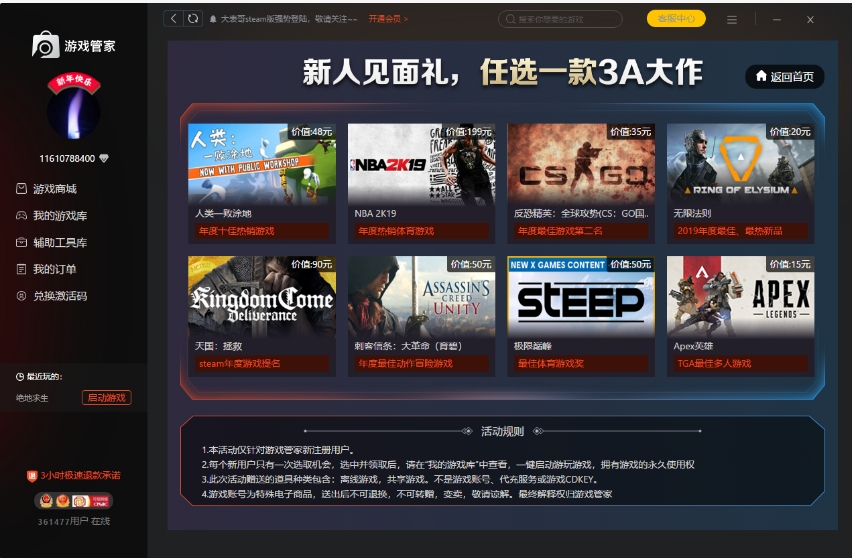This screenshot has height=558, width=852.
Task: Select the Apex Legends game cover
Action: click(740, 297)
